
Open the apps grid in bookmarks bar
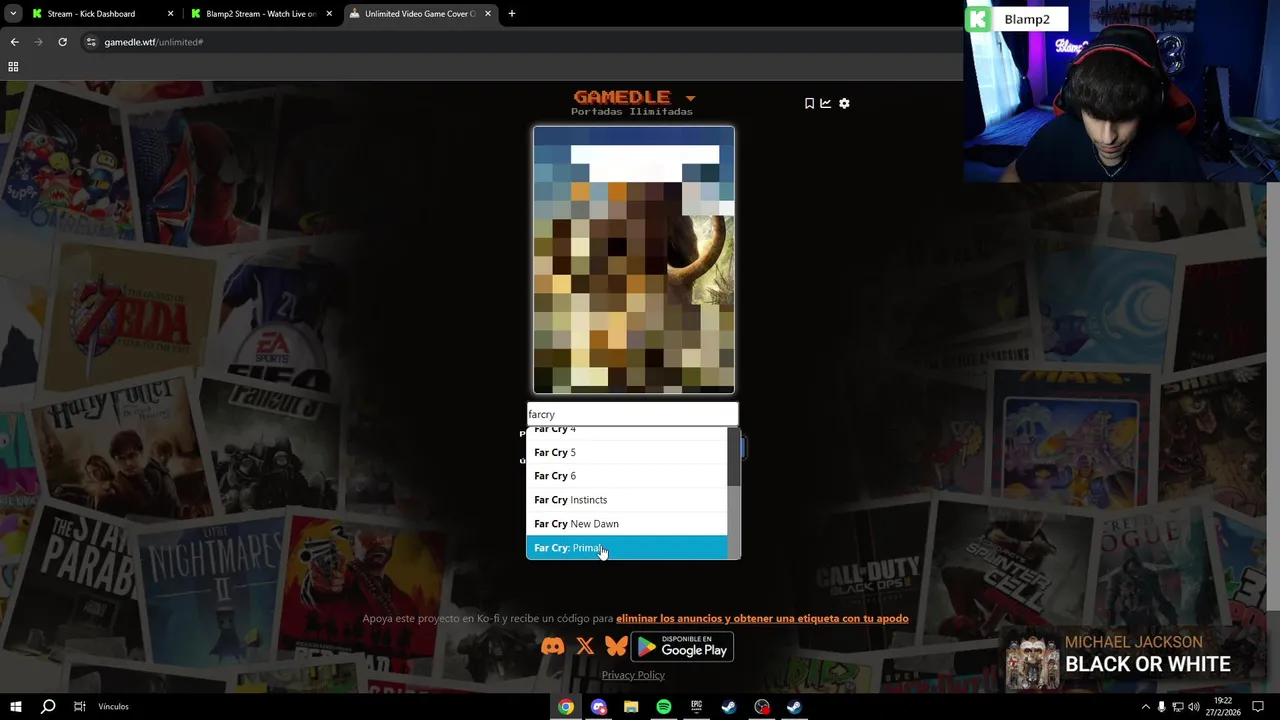(13, 67)
